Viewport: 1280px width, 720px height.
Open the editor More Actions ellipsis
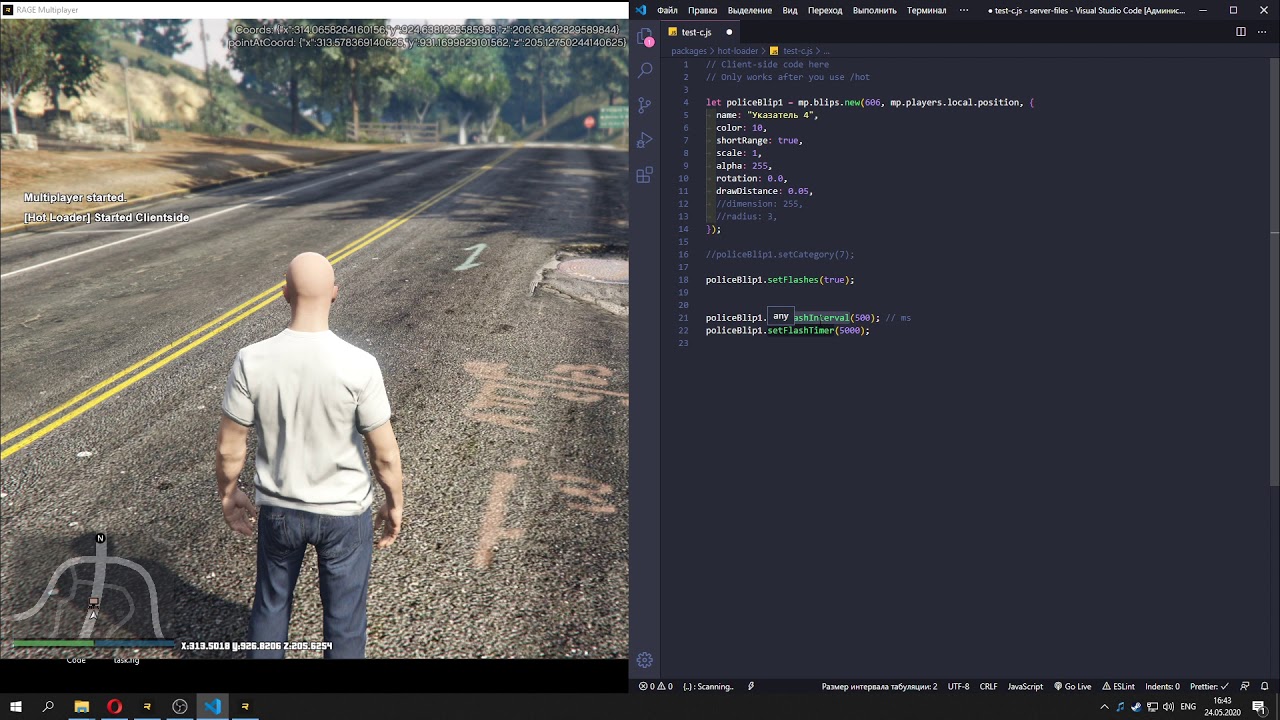pos(1262,32)
